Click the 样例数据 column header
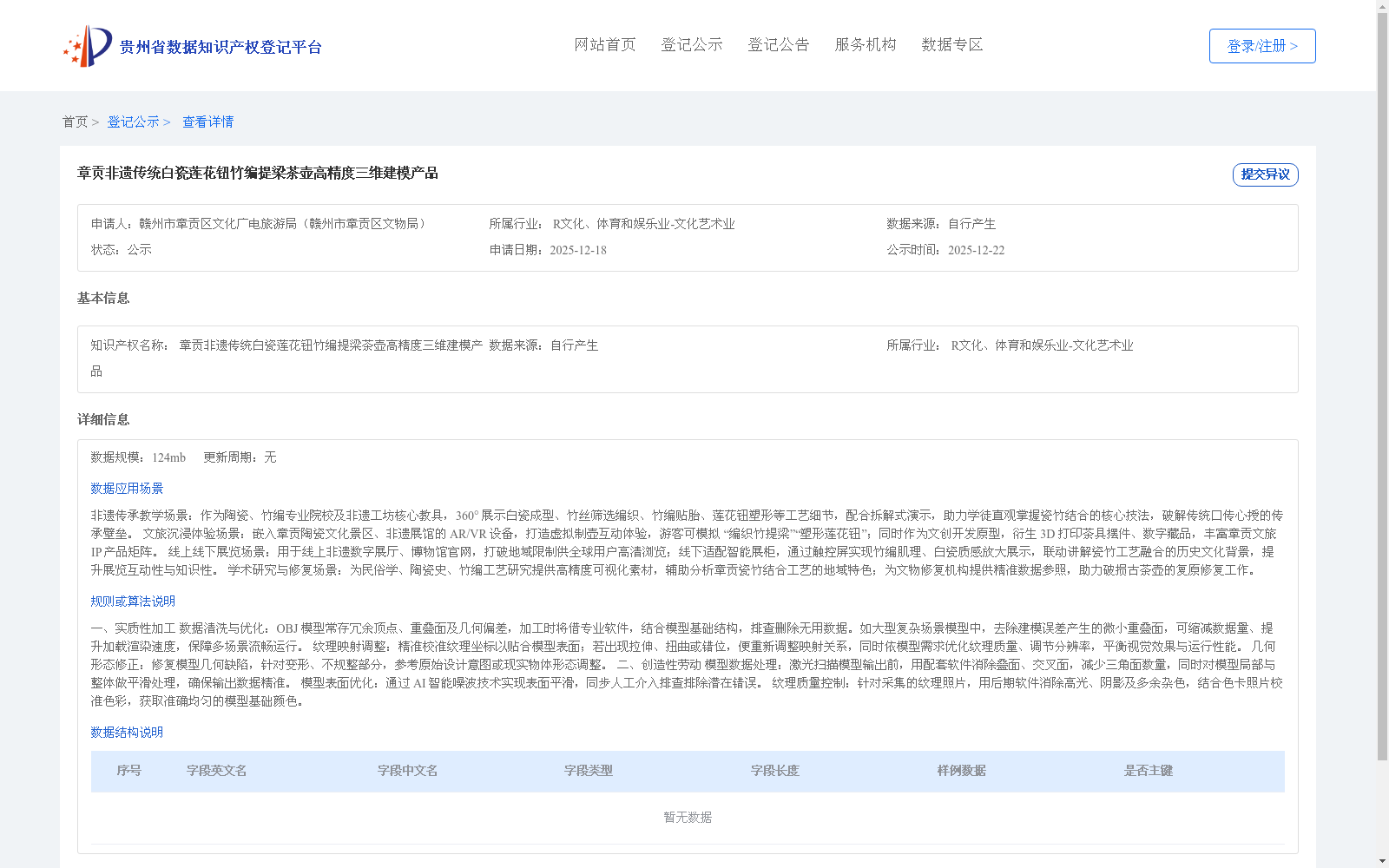The height and width of the screenshot is (868, 1389). click(962, 771)
